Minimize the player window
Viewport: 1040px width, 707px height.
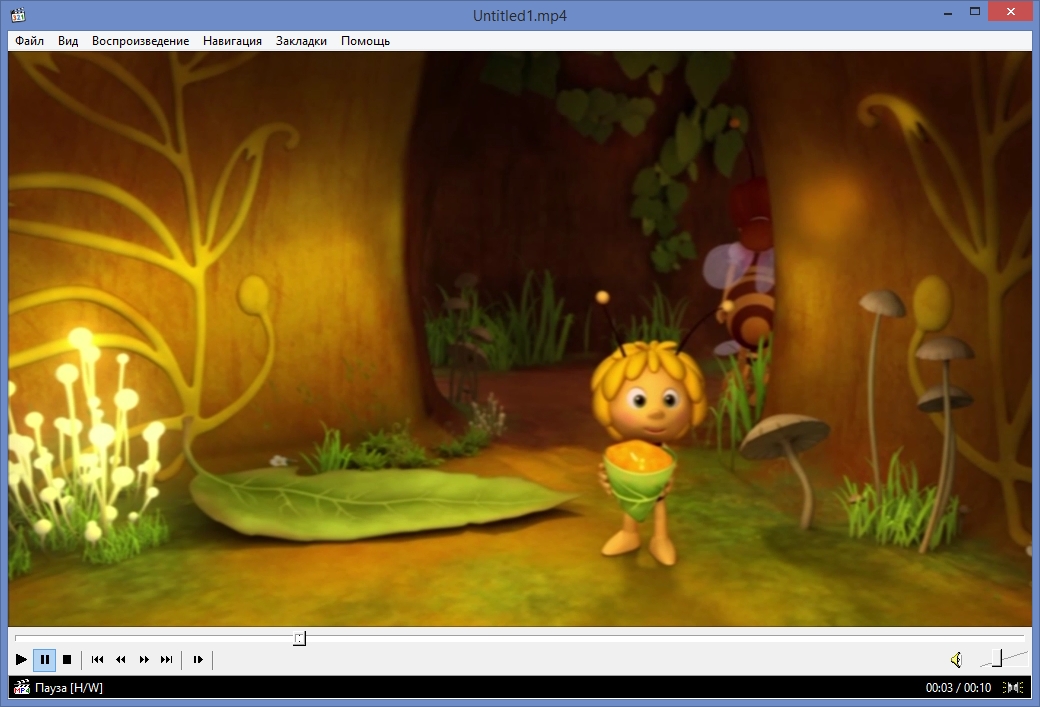(x=948, y=13)
